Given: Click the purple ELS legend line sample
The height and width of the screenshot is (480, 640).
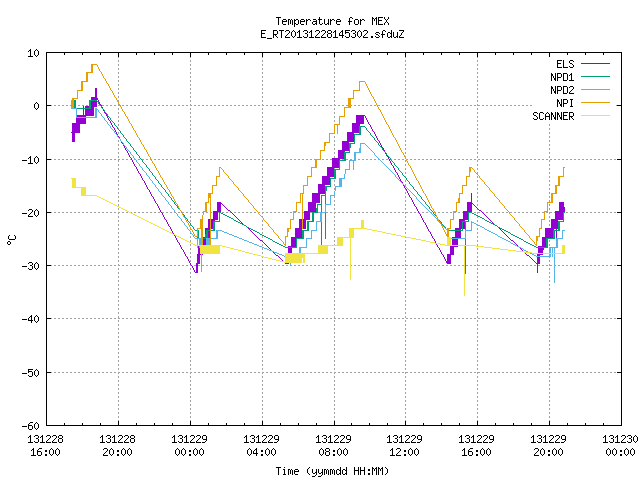Looking at the screenshot, I should coord(595,64).
